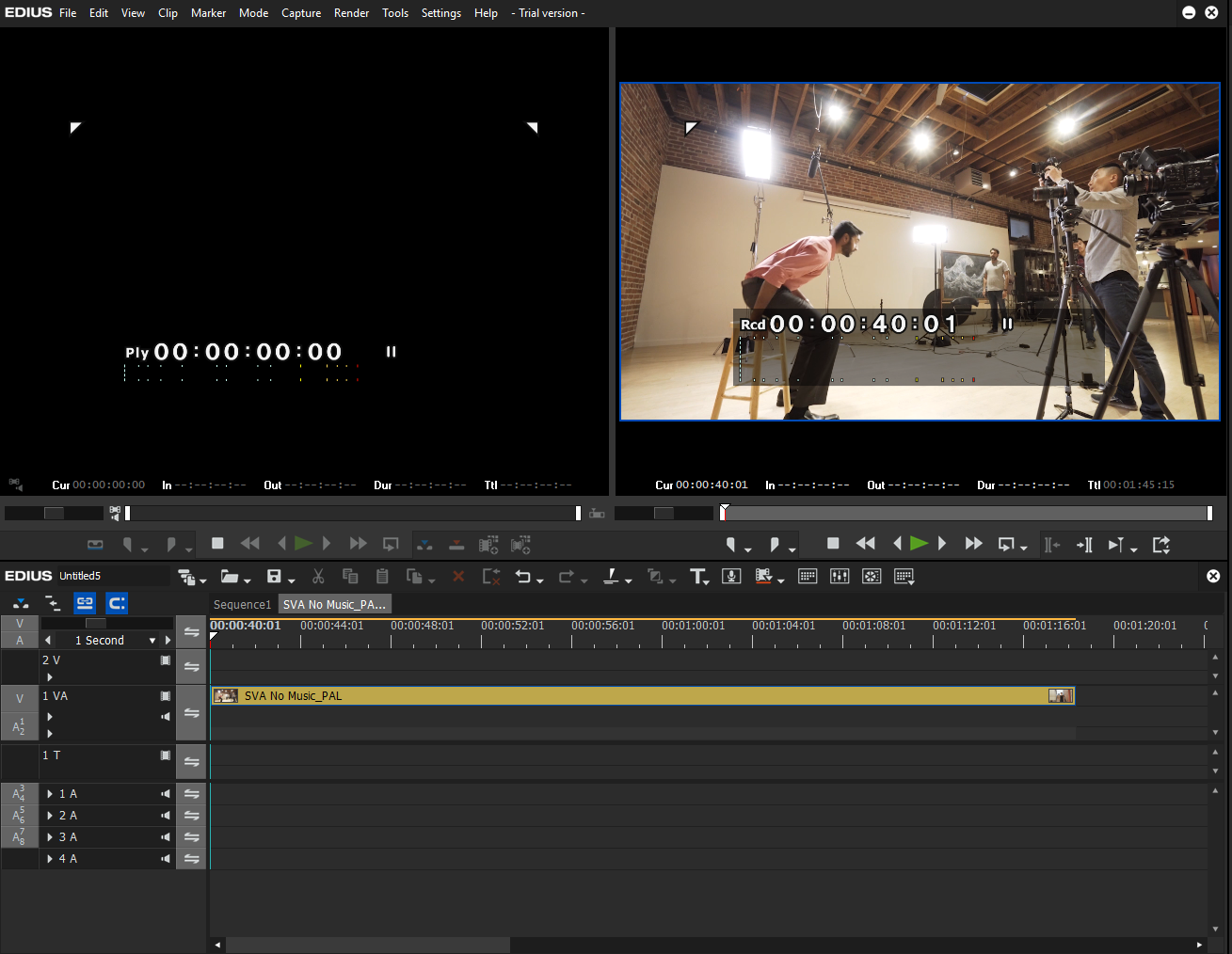Expand the 3 A audio track
The width and height of the screenshot is (1232, 954).
click(x=50, y=837)
